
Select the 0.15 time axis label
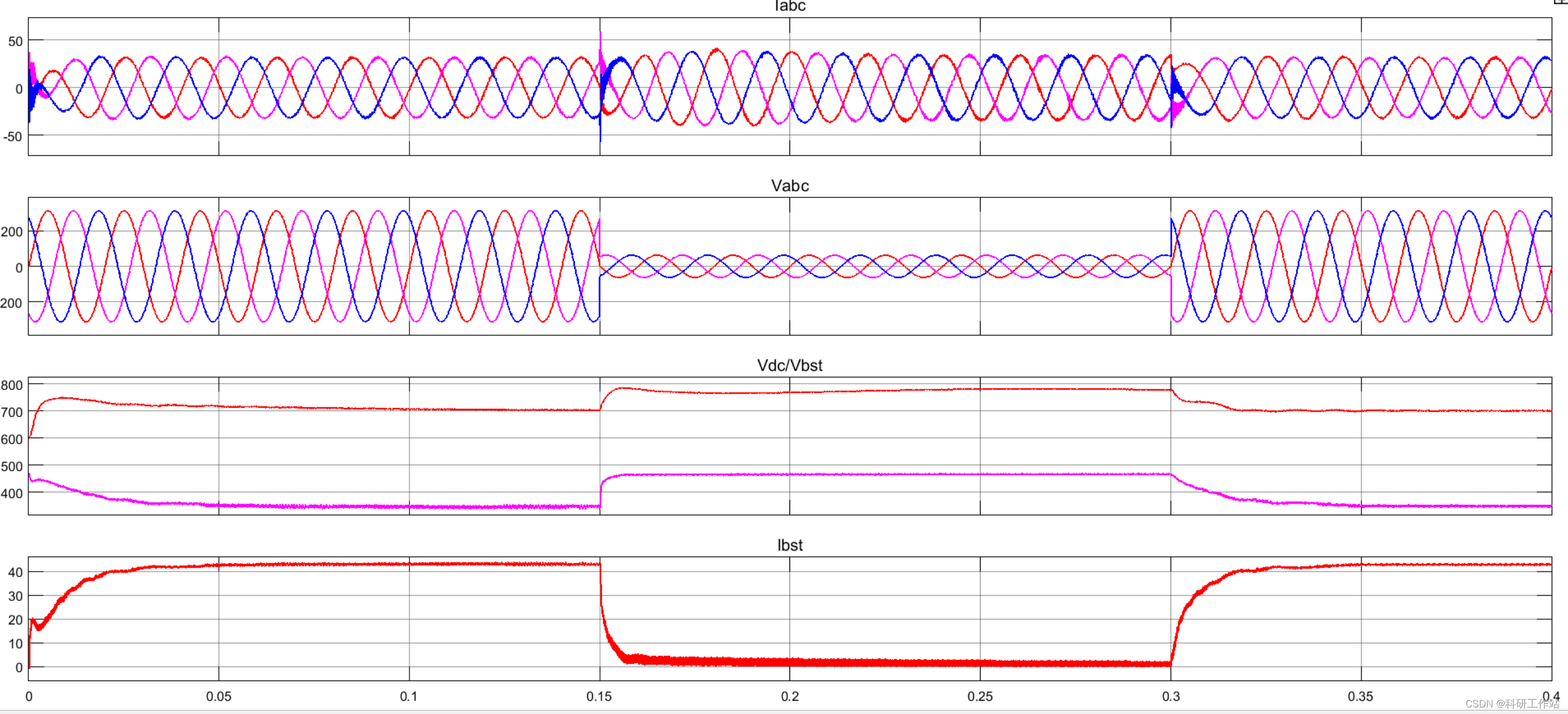[x=599, y=696]
